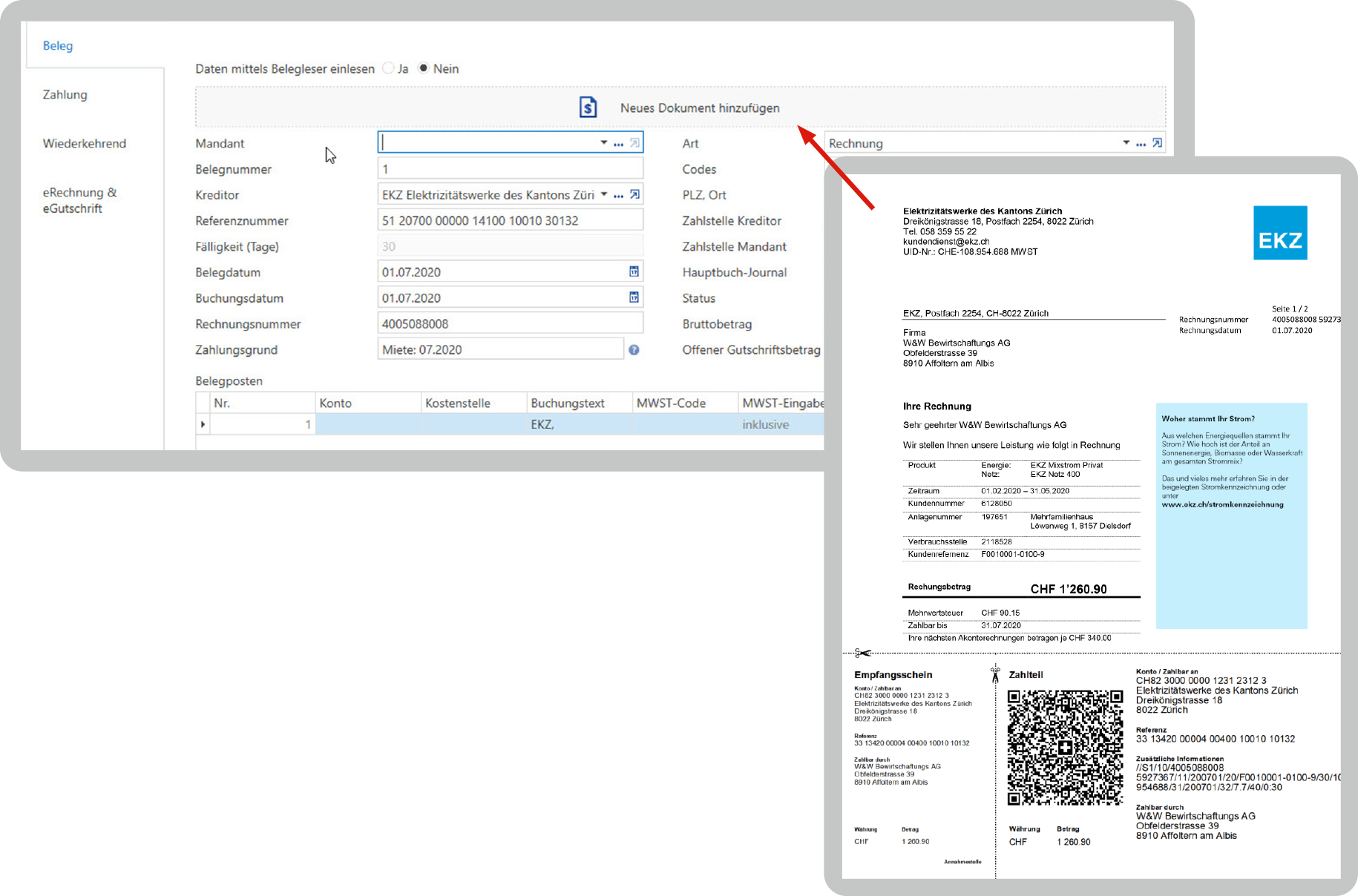Click the Neues Dokument hinzufügen document icon

pyautogui.click(x=588, y=108)
